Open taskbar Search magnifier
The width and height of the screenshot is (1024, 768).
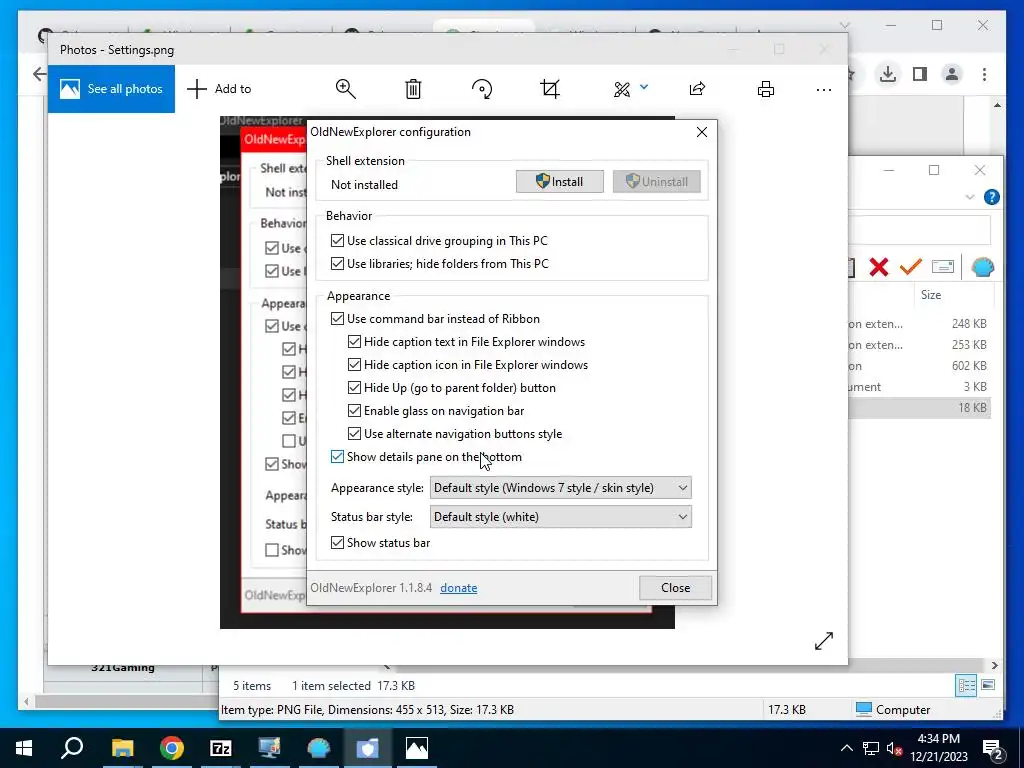click(x=72, y=748)
